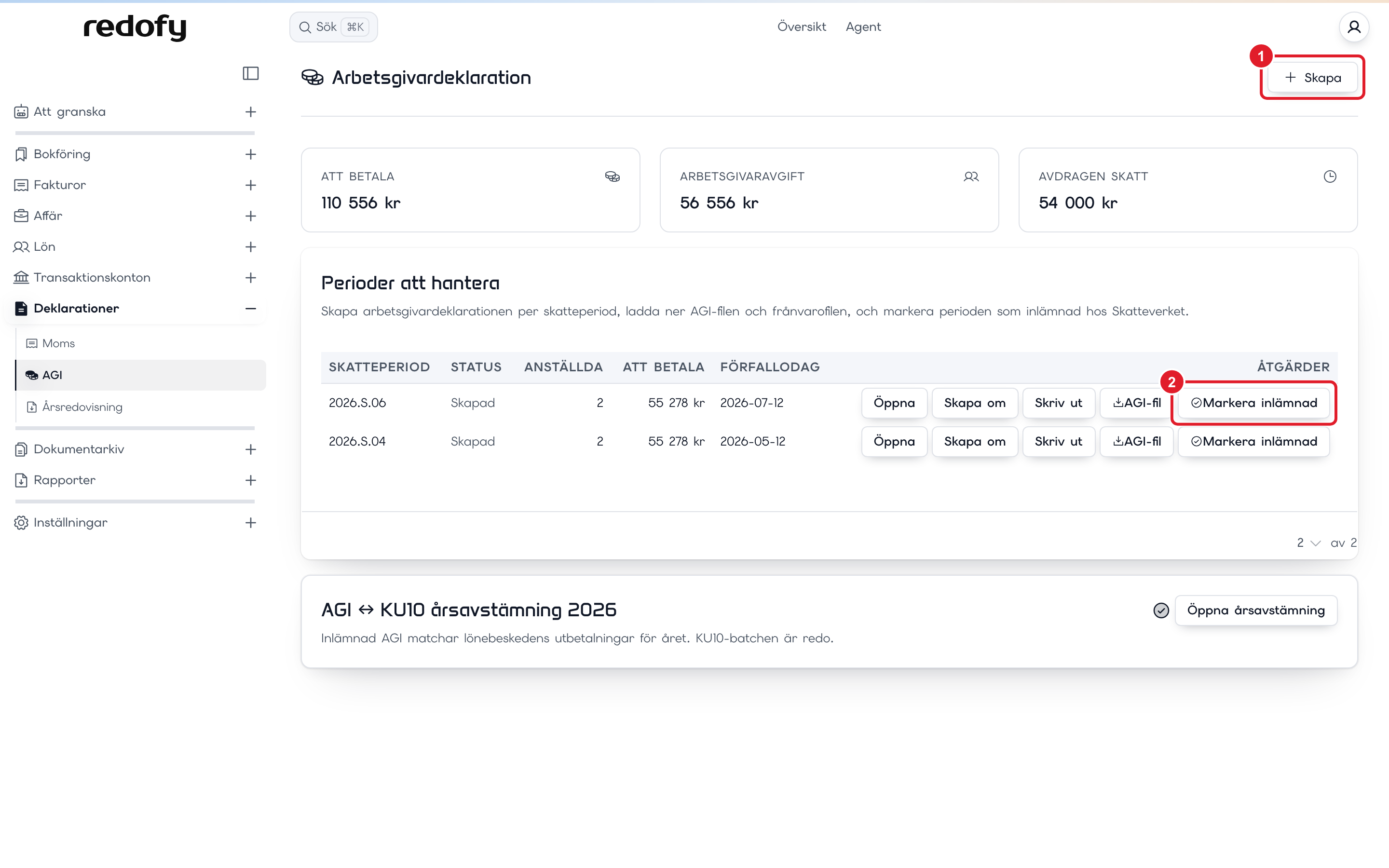Click check-circle icon beside Öppna årsavstämning
1389x868 pixels.
[x=1161, y=610]
